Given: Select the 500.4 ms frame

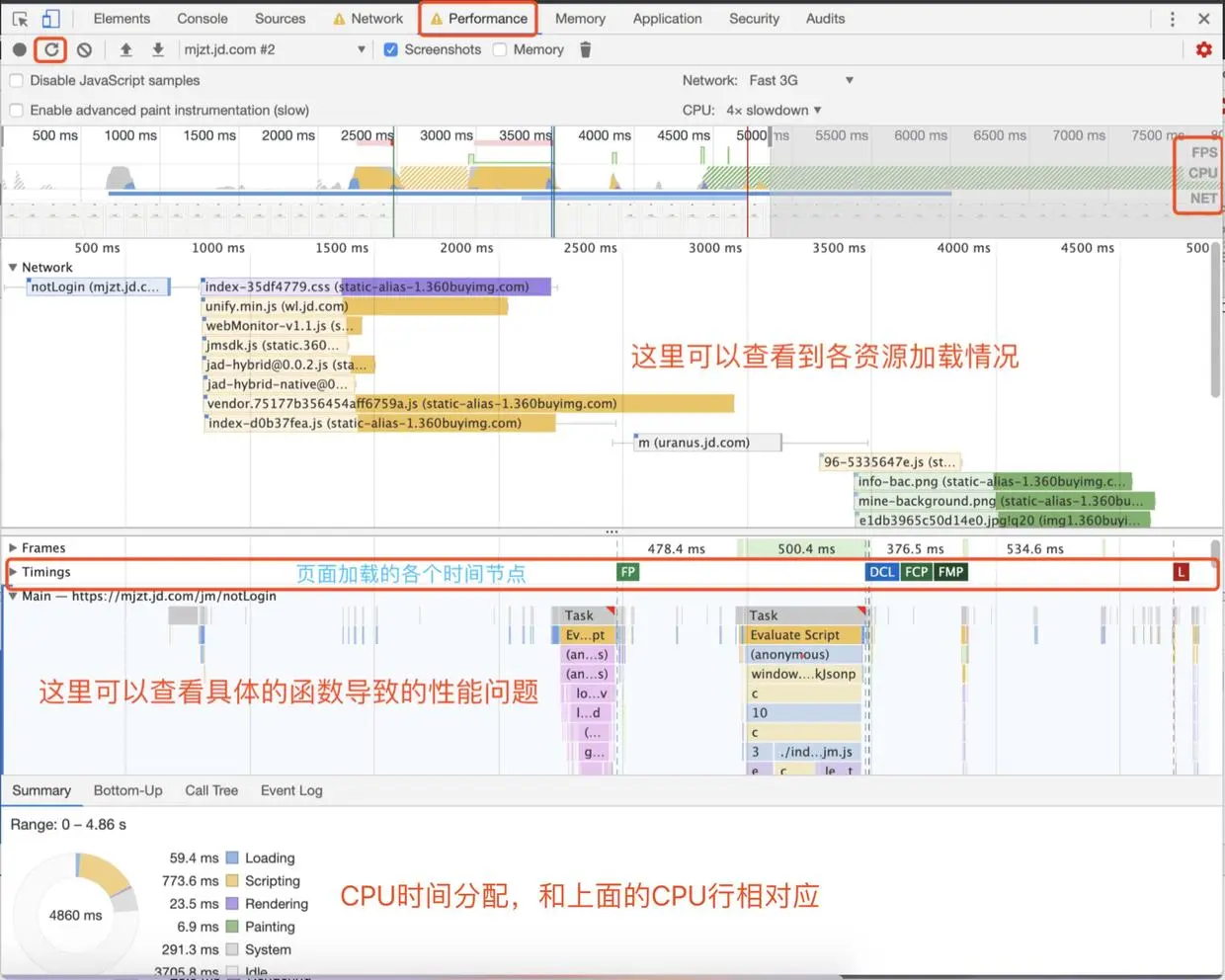Looking at the screenshot, I should click(x=806, y=548).
